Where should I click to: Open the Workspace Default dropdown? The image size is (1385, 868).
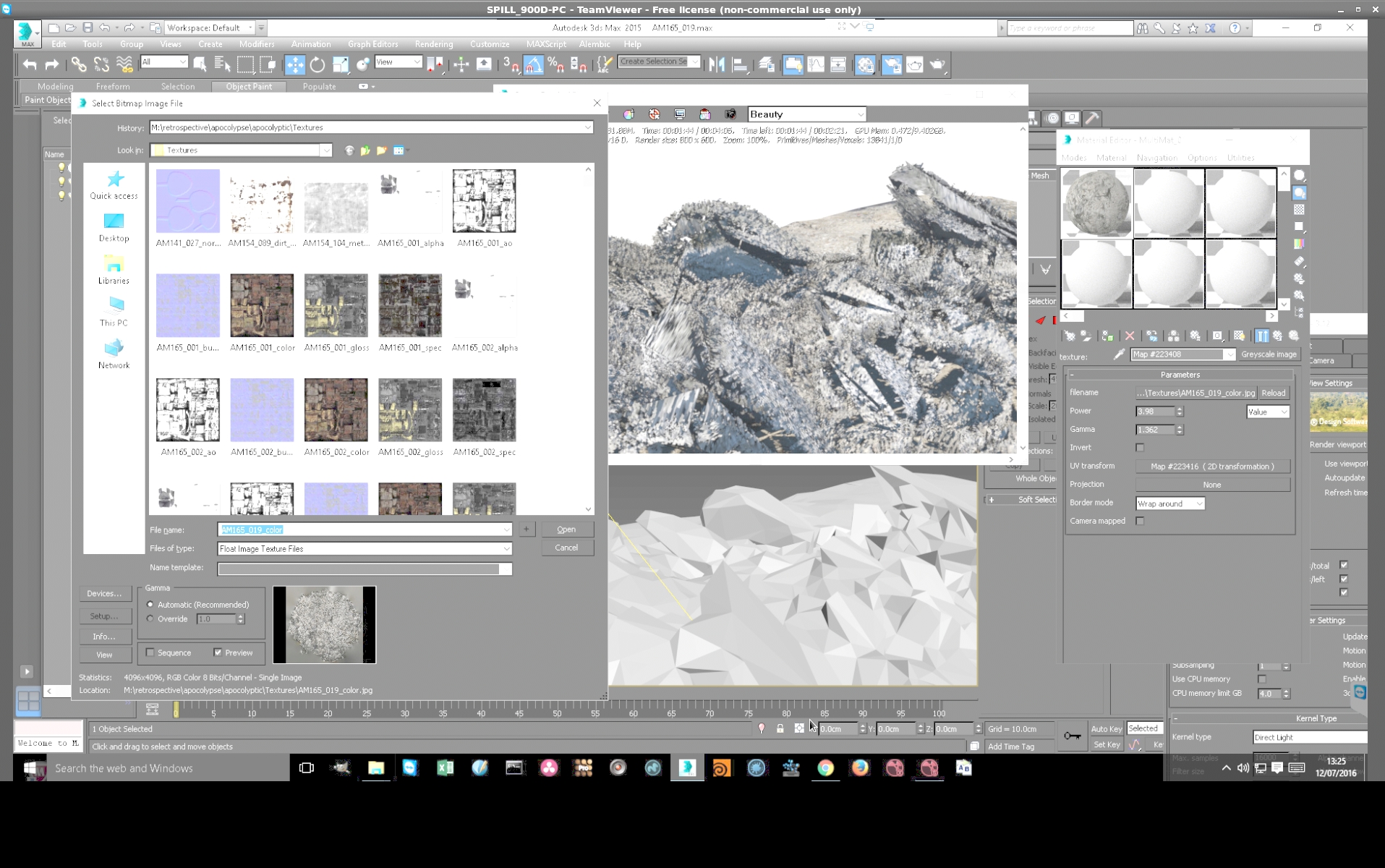[x=210, y=28]
